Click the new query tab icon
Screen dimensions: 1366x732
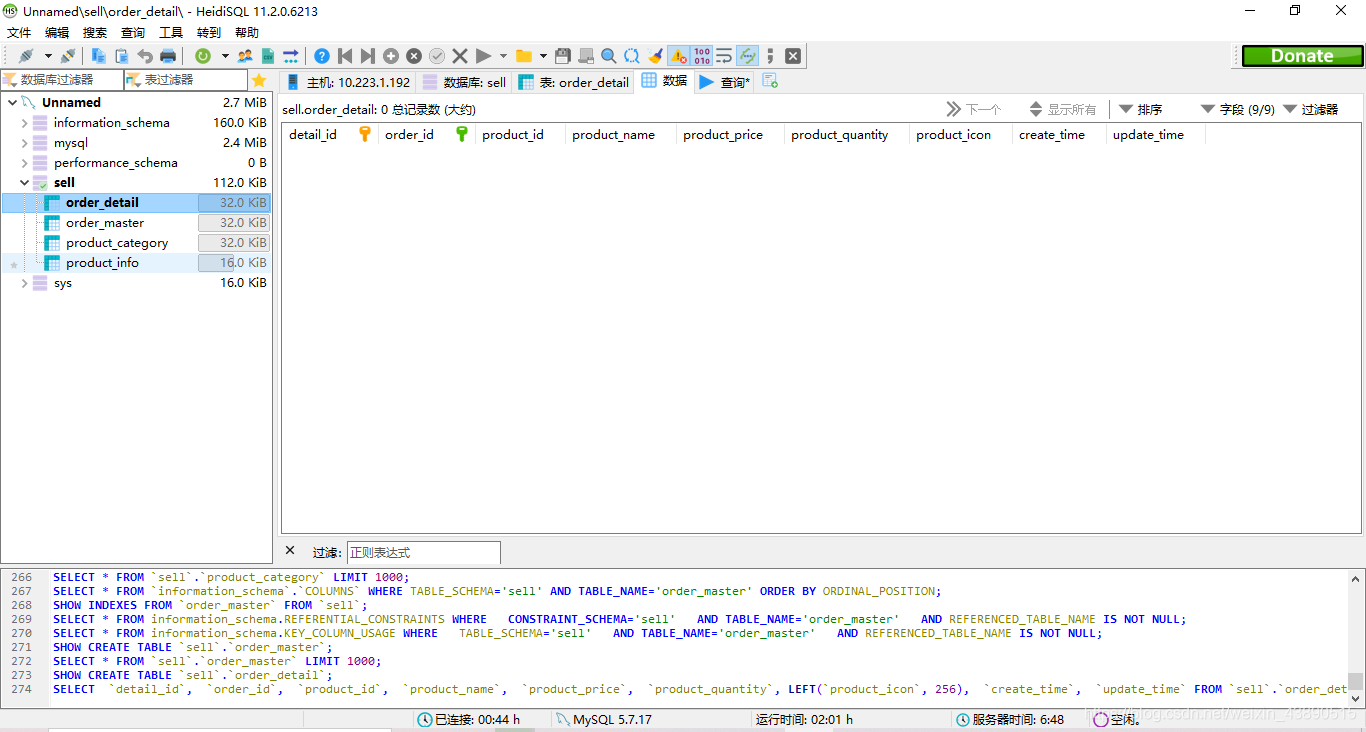click(x=770, y=81)
